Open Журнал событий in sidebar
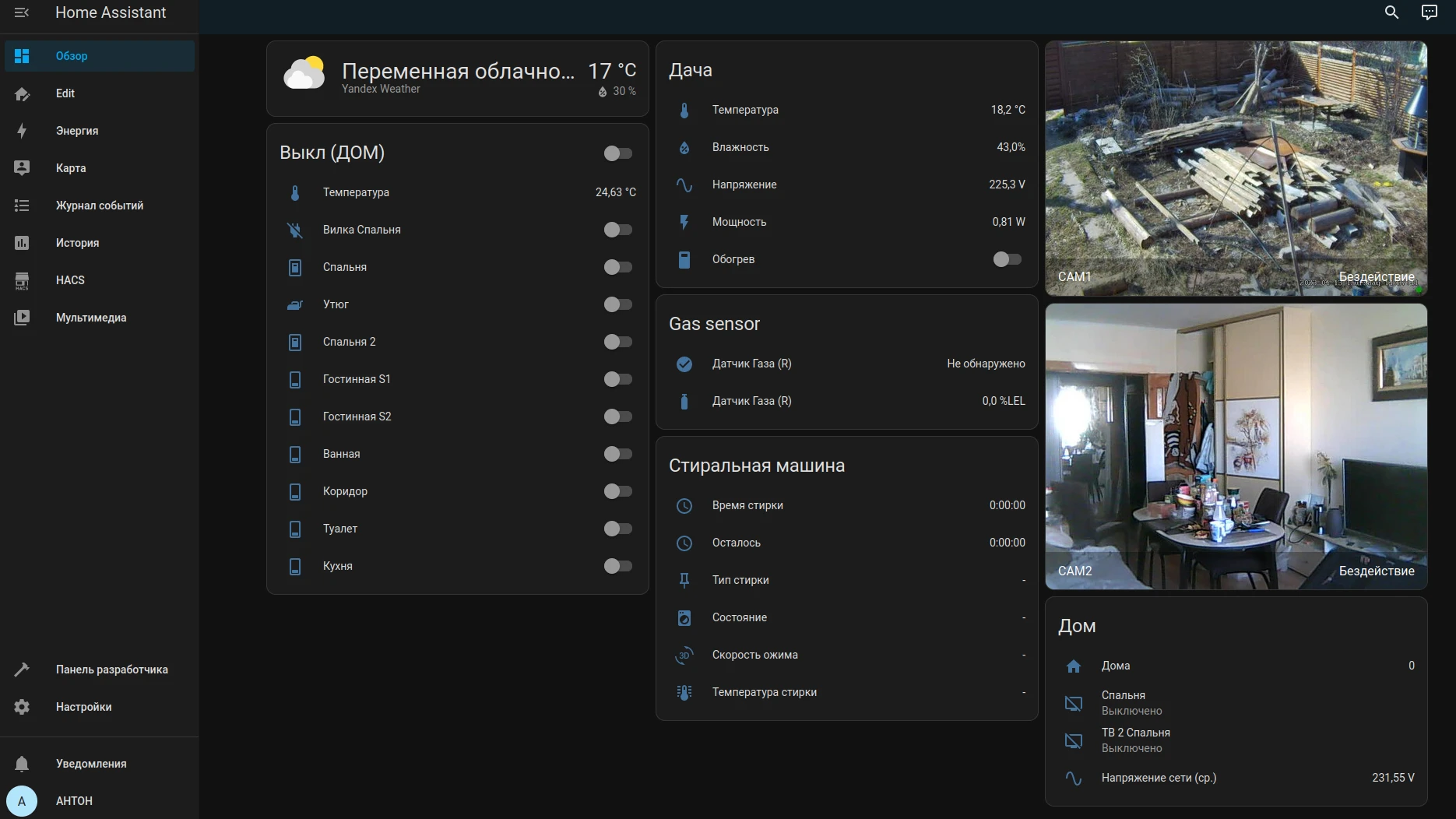The height and width of the screenshot is (819, 1456). pyautogui.click(x=100, y=206)
